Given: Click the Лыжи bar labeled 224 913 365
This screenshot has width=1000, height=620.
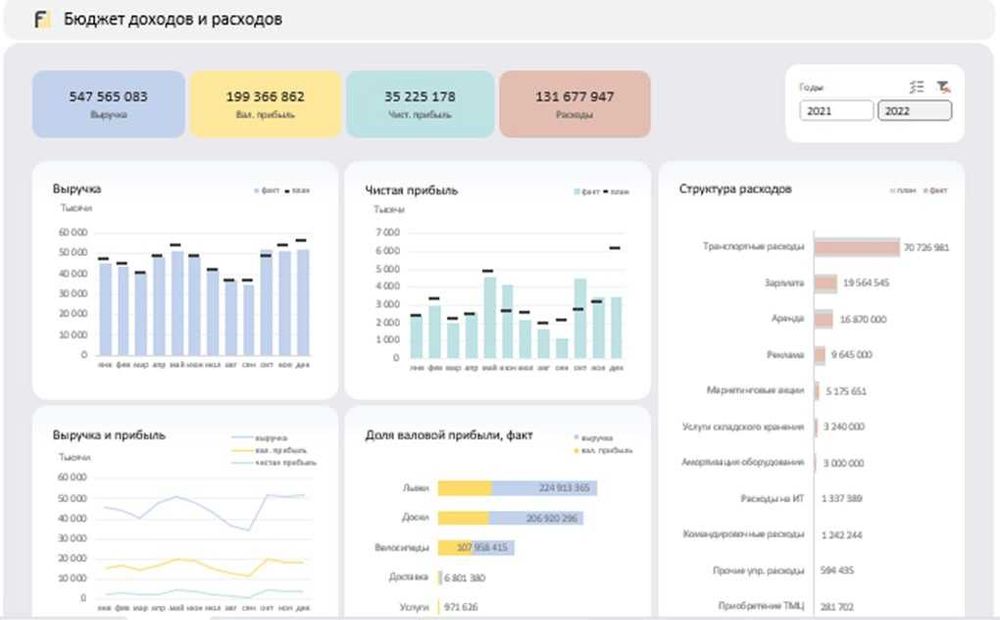Looking at the screenshot, I should click(517, 488).
